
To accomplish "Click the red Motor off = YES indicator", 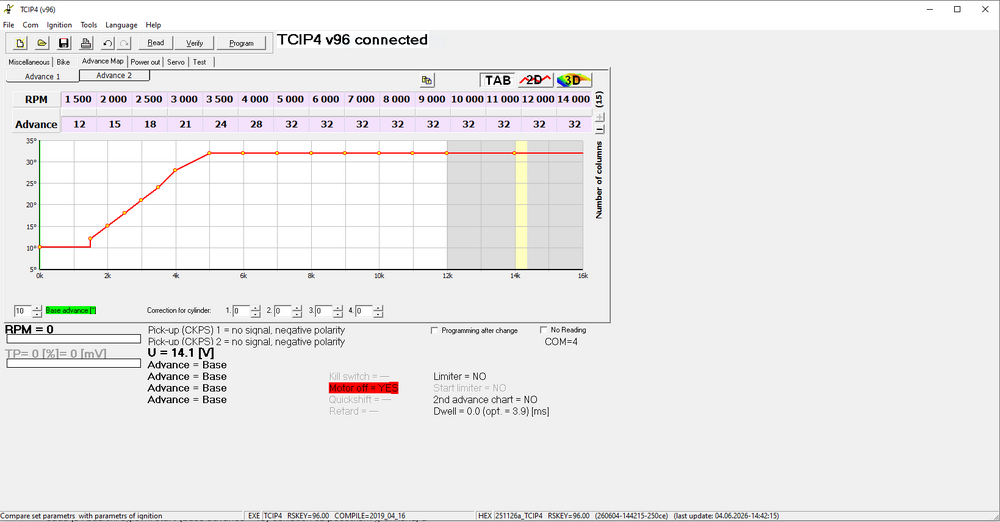I will (364, 388).
